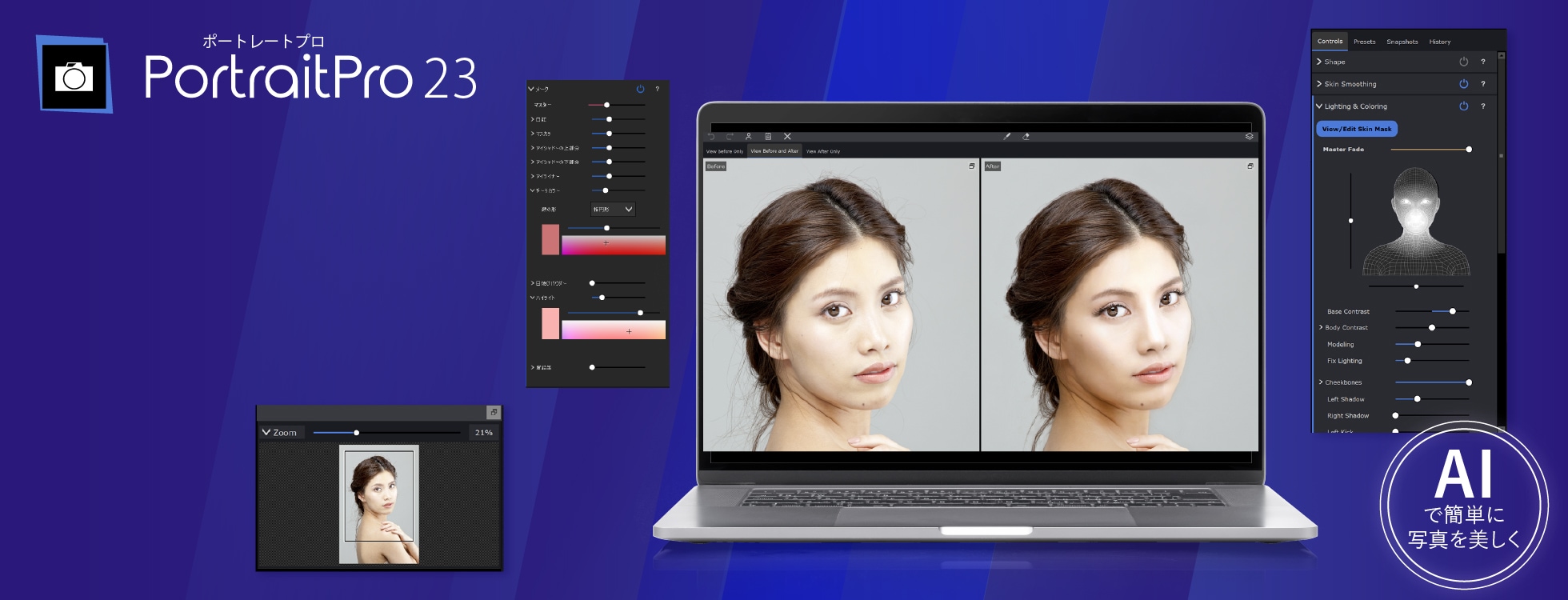Click the Master Fade slider handle
Screen dimensions: 1568x600
click(x=1469, y=150)
